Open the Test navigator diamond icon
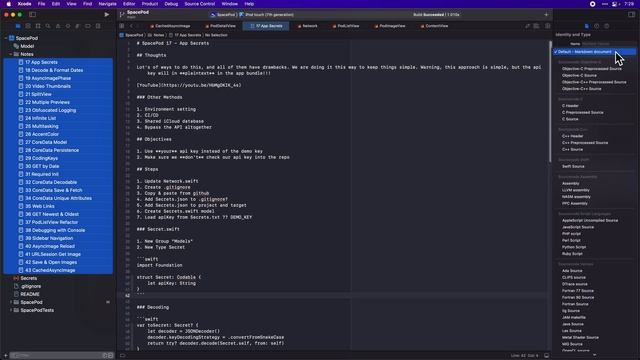640x360 pixels. pyautogui.click(x=68, y=26)
